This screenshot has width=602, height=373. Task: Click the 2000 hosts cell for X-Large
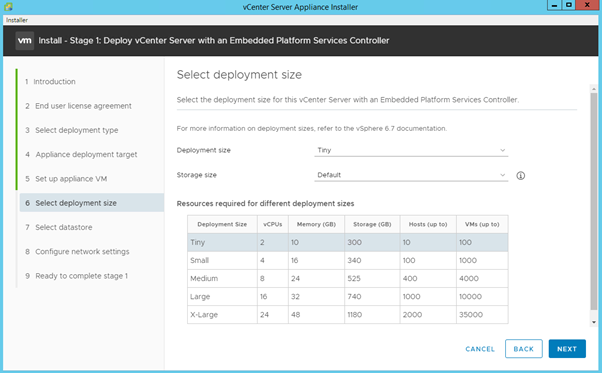[x=428, y=314]
